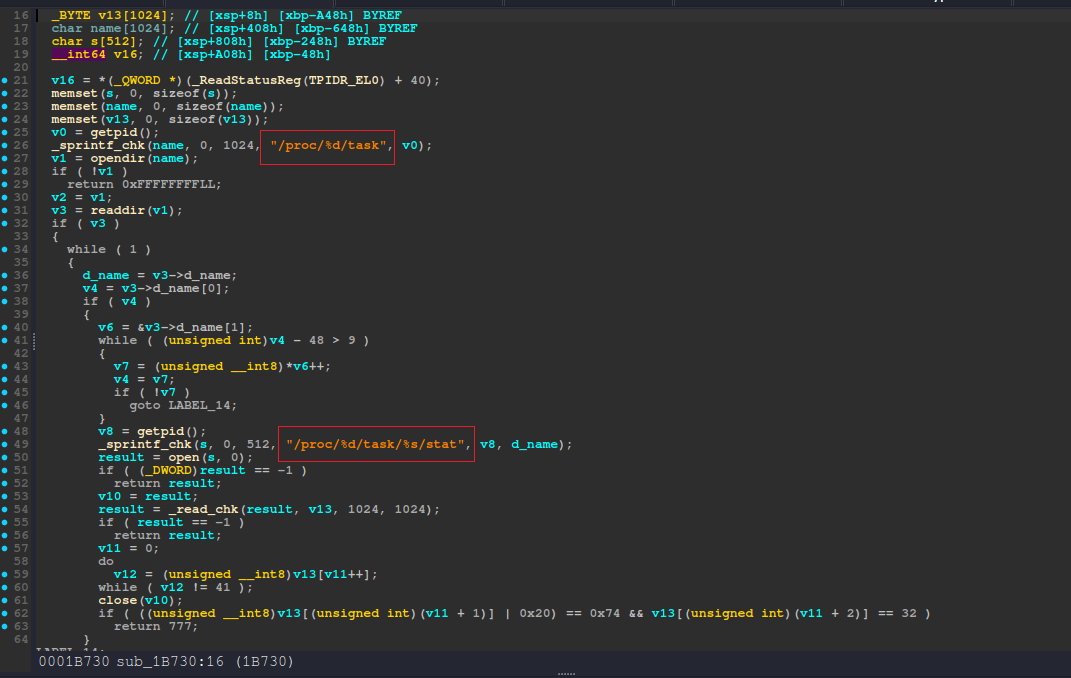This screenshot has width=1071, height=678.
Task: Click the "/proc/%d/task/%s/stat" string literal
Action: 375,444
